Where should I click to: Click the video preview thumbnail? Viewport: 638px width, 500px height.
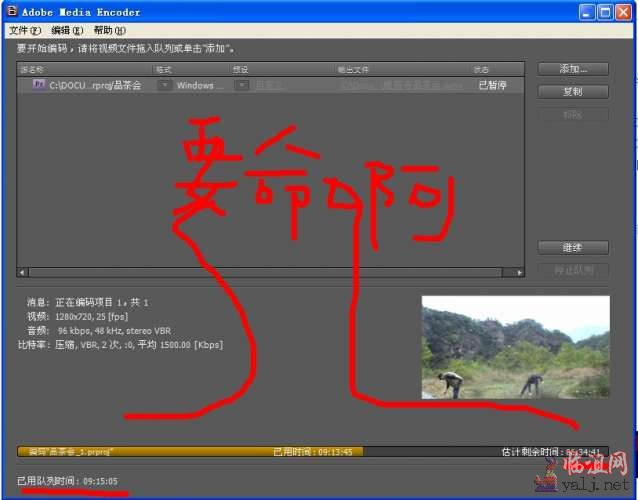click(x=515, y=346)
